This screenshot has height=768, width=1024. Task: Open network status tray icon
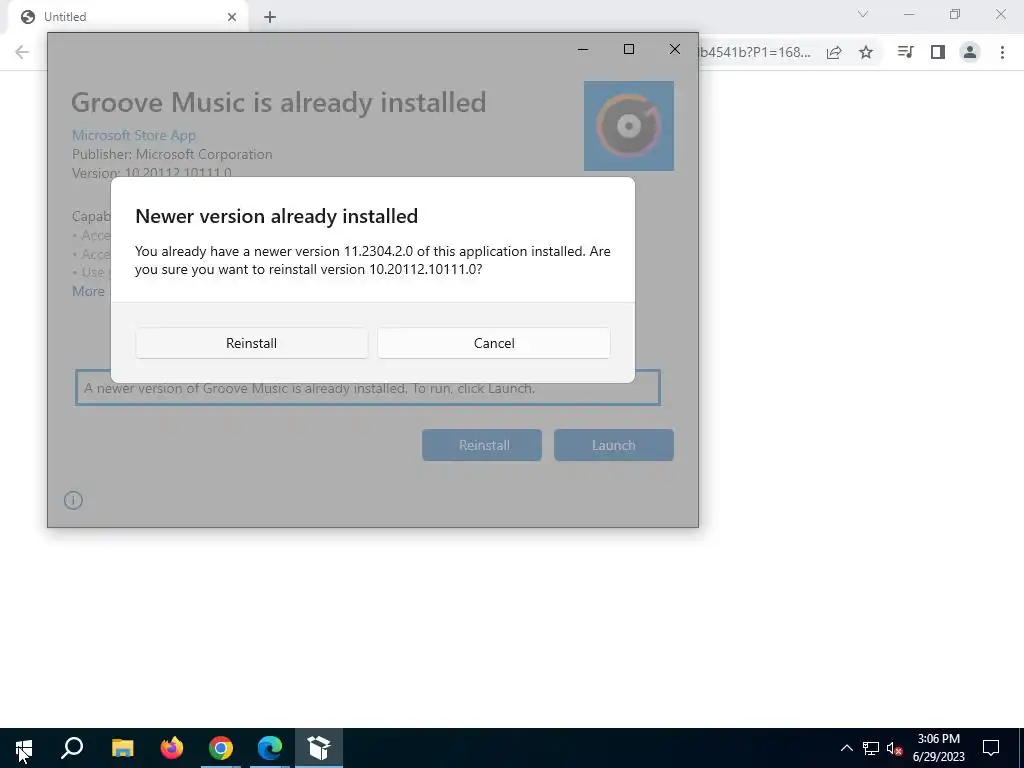tap(871, 748)
